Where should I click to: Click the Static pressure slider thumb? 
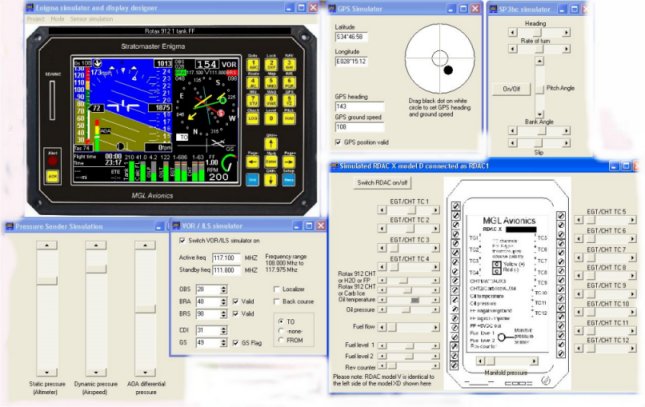click(x=47, y=280)
